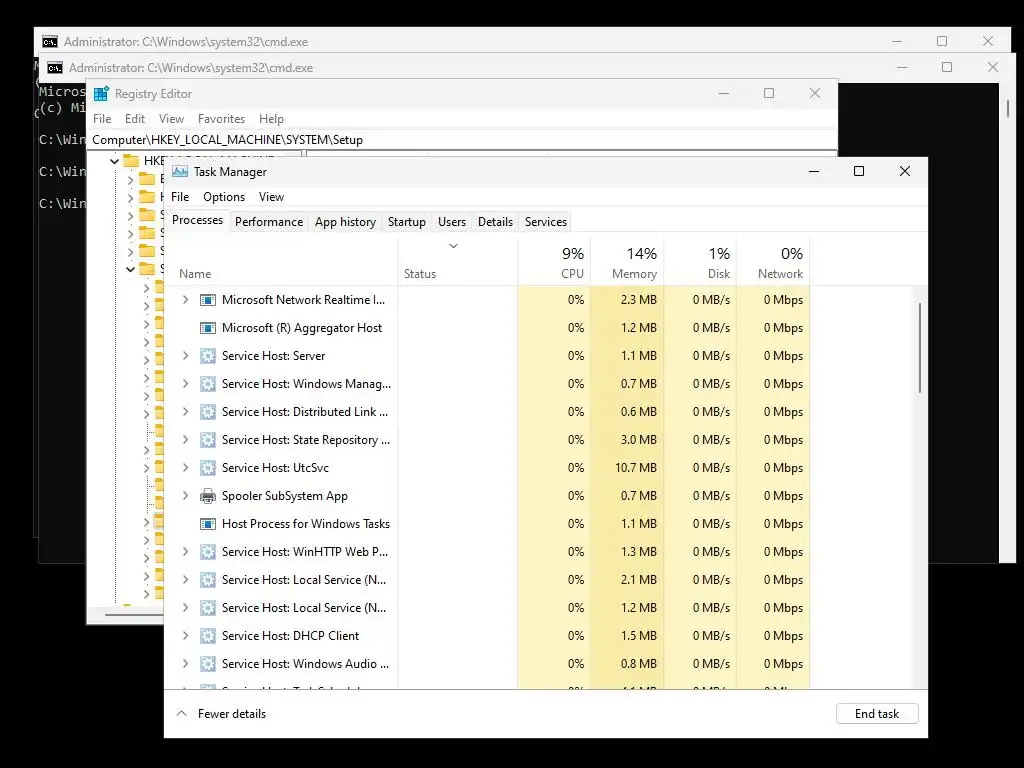Screen dimensions: 1024x768
Task: Click the Service Host: Windows Manag... gear icon
Action: coord(208,384)
